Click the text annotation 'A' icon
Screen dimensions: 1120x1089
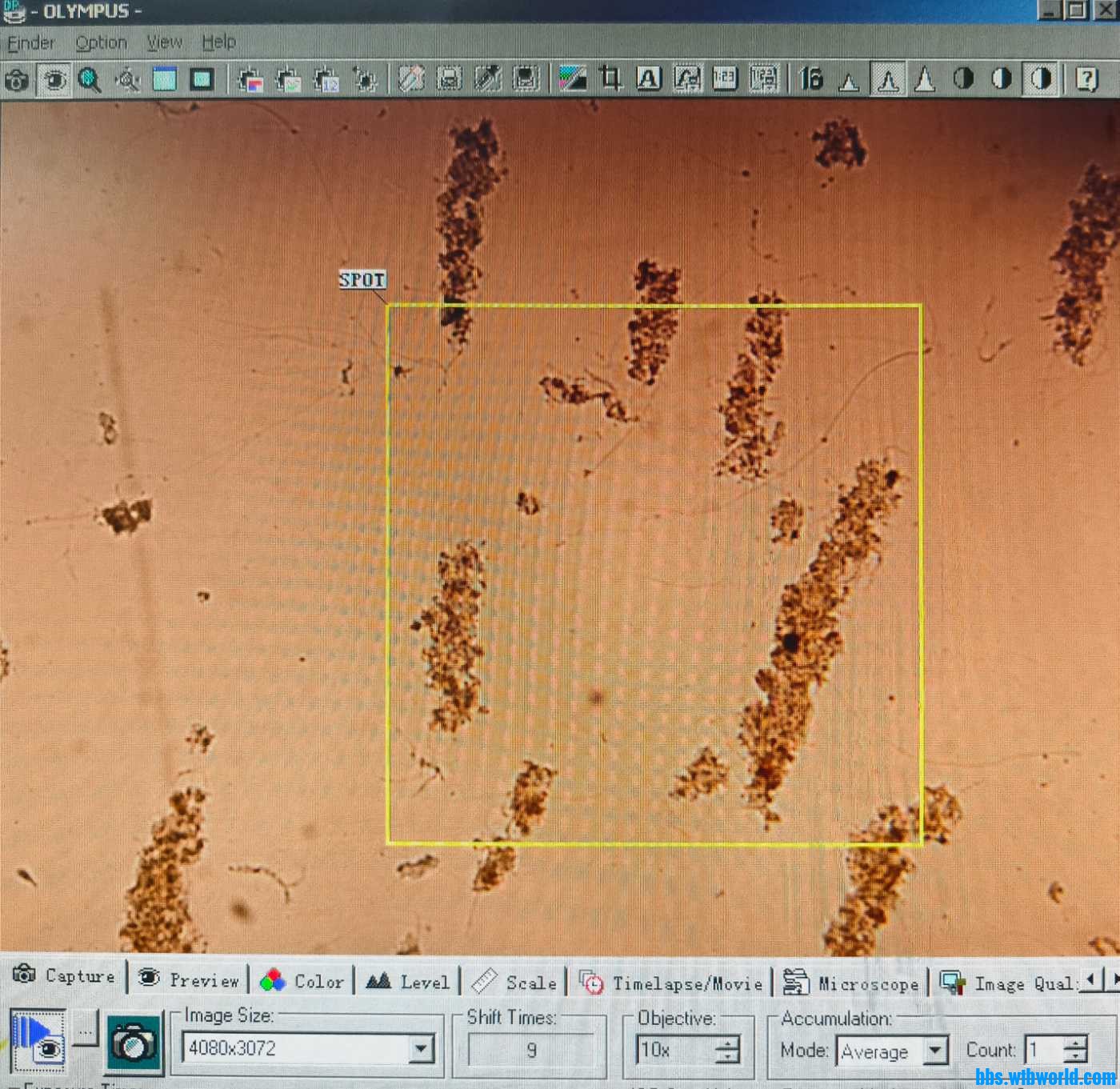point(648,78)
